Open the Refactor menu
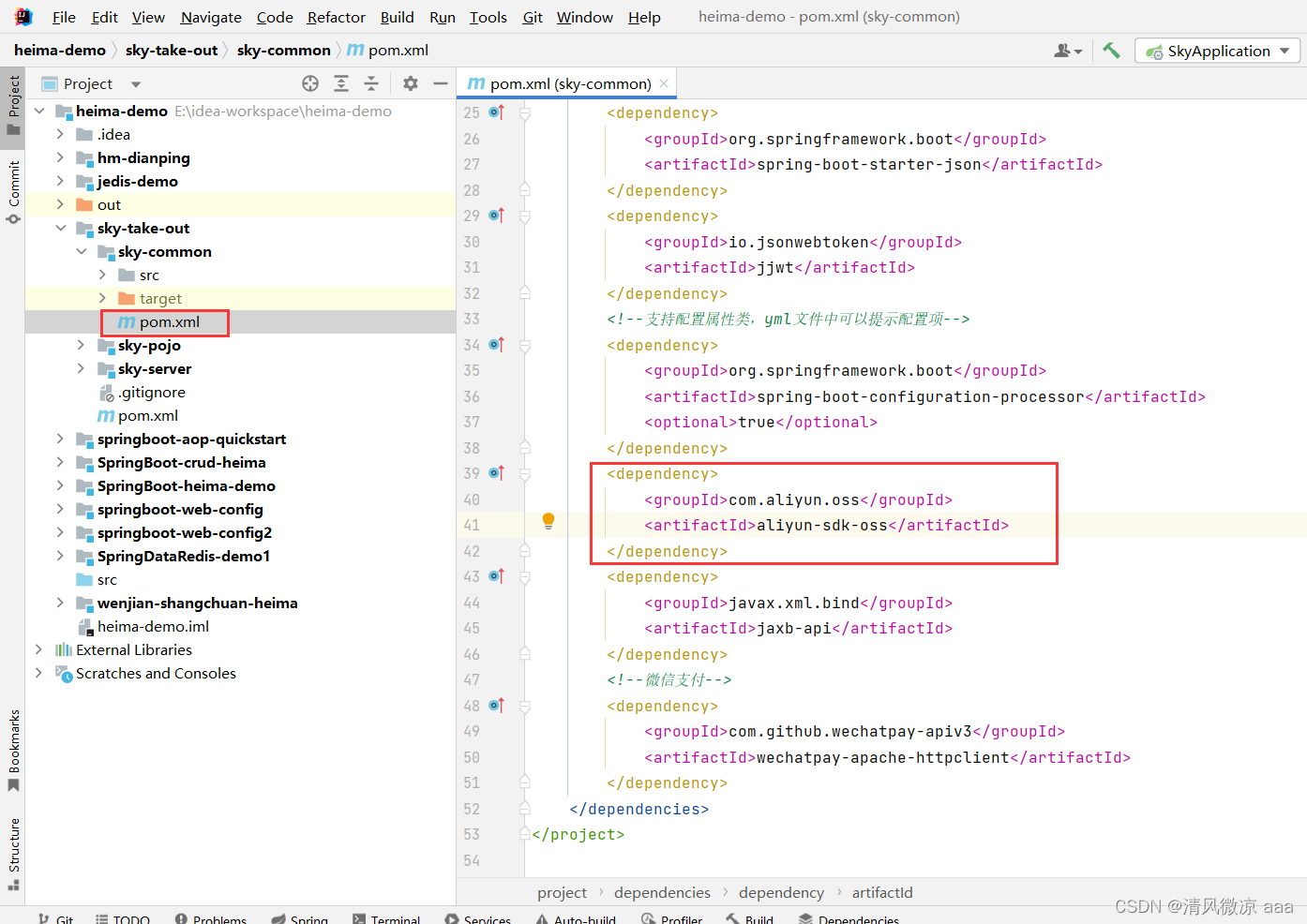1307x924 pixels. 337,17
